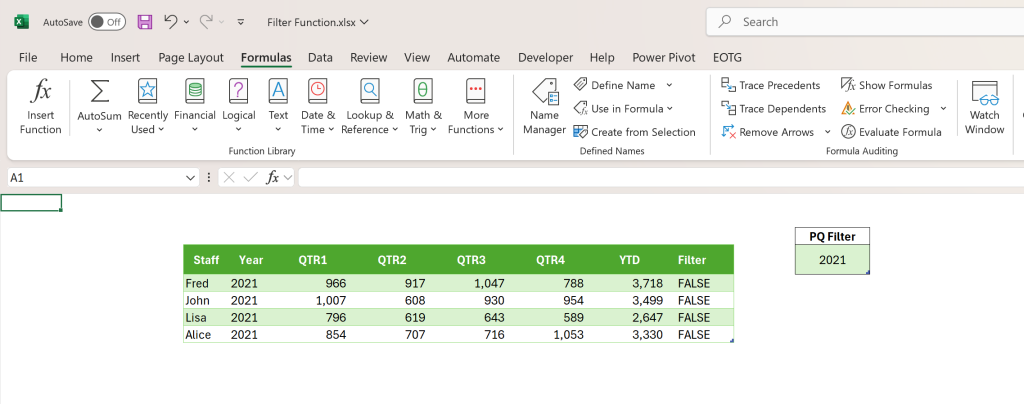Viewport: 1024px width, 404px height.
Task: Click Remove Arrows
Action: [x=768, y=132]
